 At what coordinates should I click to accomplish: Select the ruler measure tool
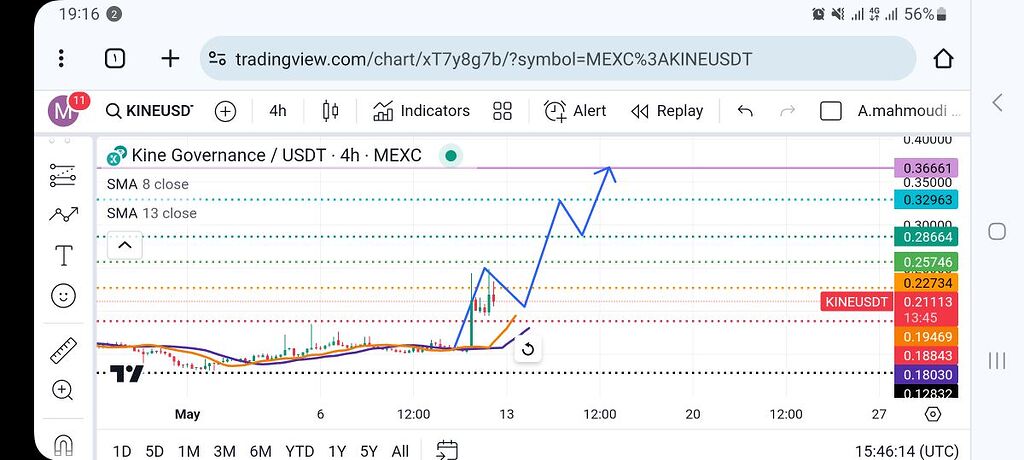tap(63, 351)
